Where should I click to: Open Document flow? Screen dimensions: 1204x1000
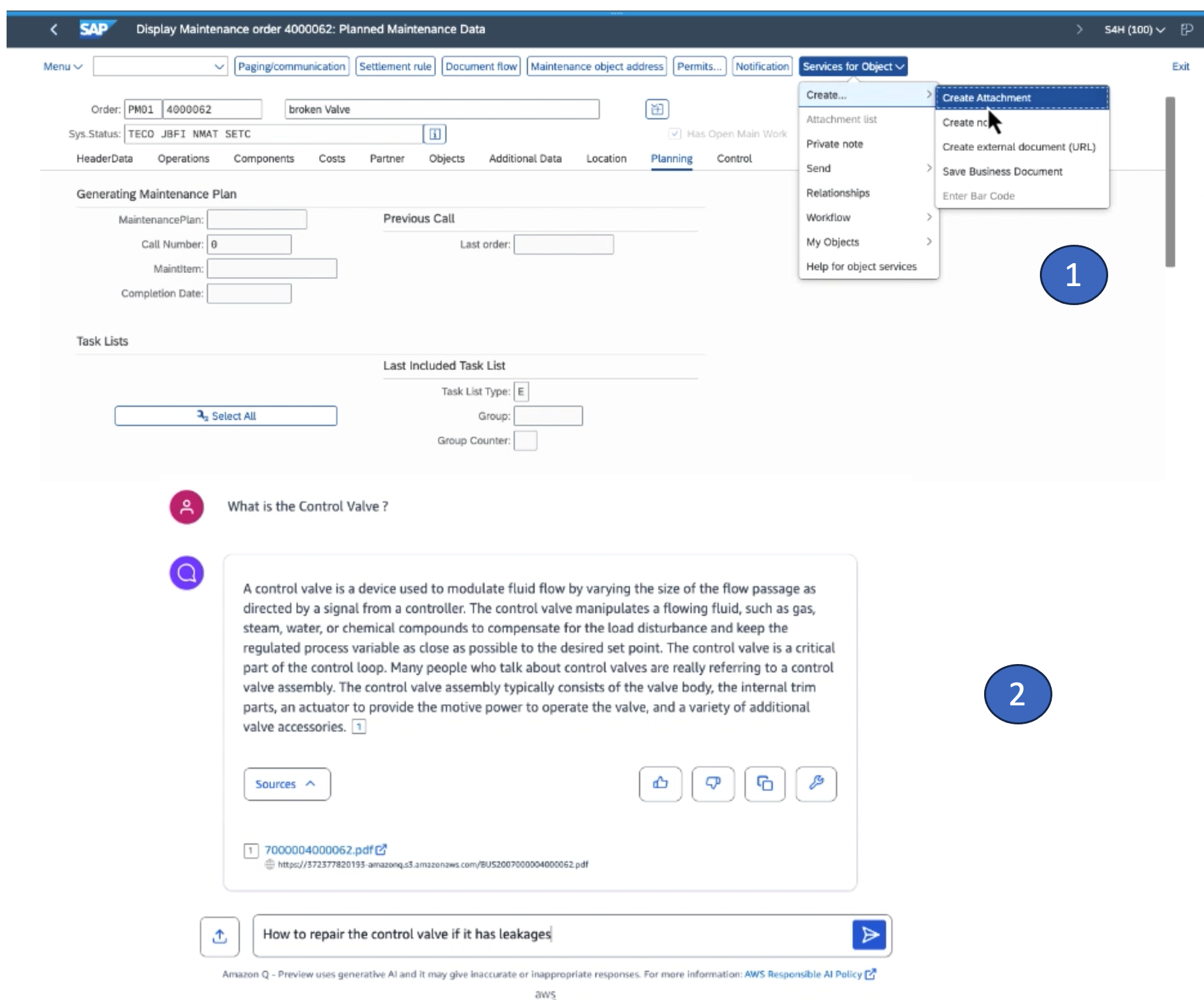tap(481, 66)
